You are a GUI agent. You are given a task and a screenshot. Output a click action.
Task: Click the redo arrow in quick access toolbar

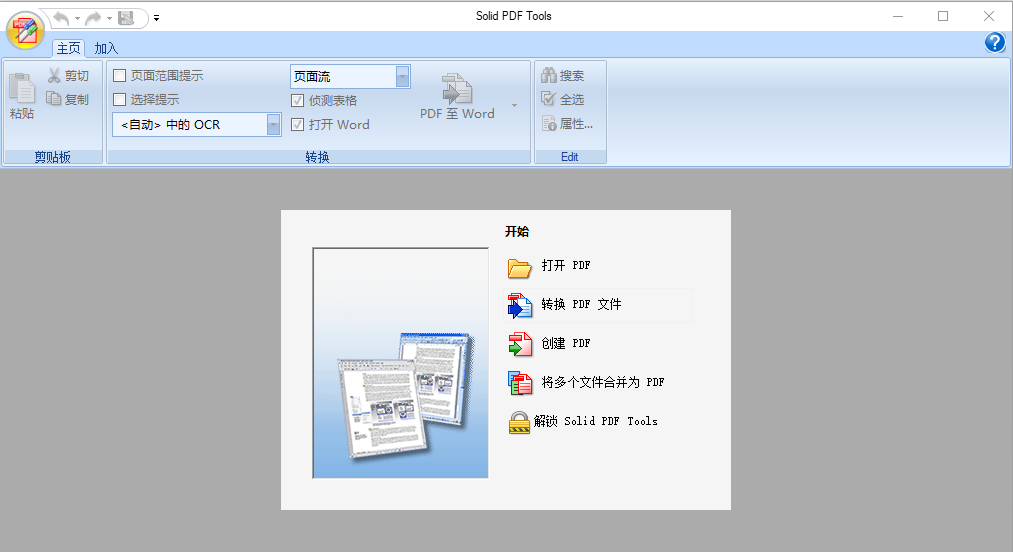(x=93, y=18)
